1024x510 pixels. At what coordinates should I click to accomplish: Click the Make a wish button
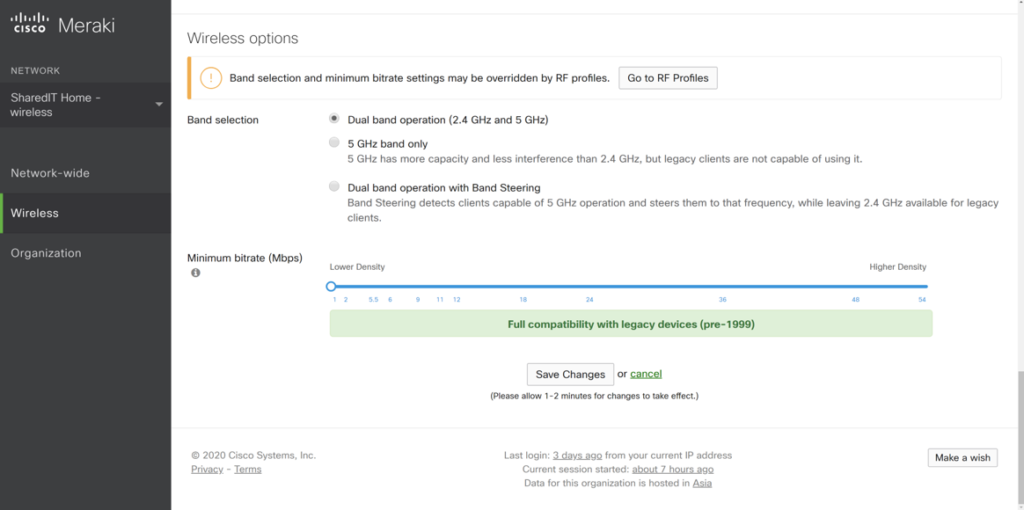[962, 458]
